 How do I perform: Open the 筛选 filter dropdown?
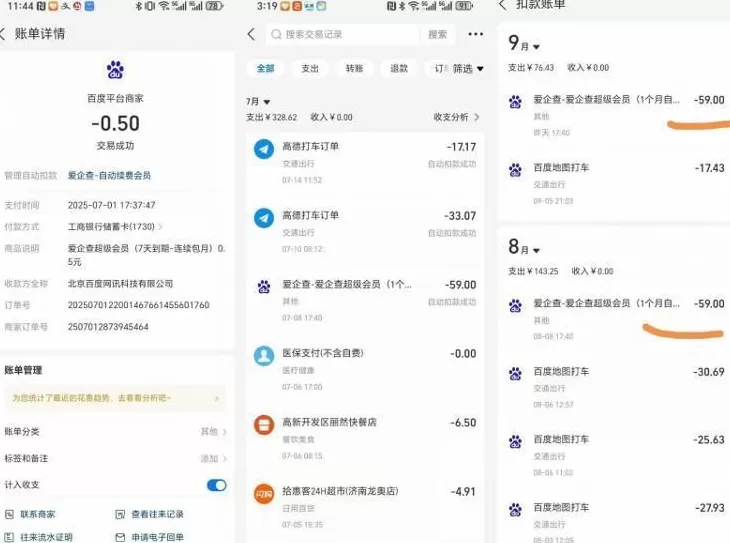point(468,68)
